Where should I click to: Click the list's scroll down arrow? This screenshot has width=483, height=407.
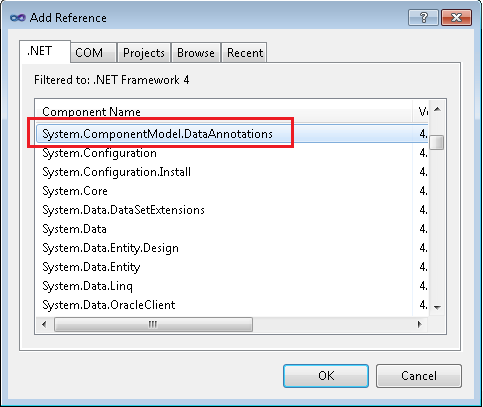(438, 307)
